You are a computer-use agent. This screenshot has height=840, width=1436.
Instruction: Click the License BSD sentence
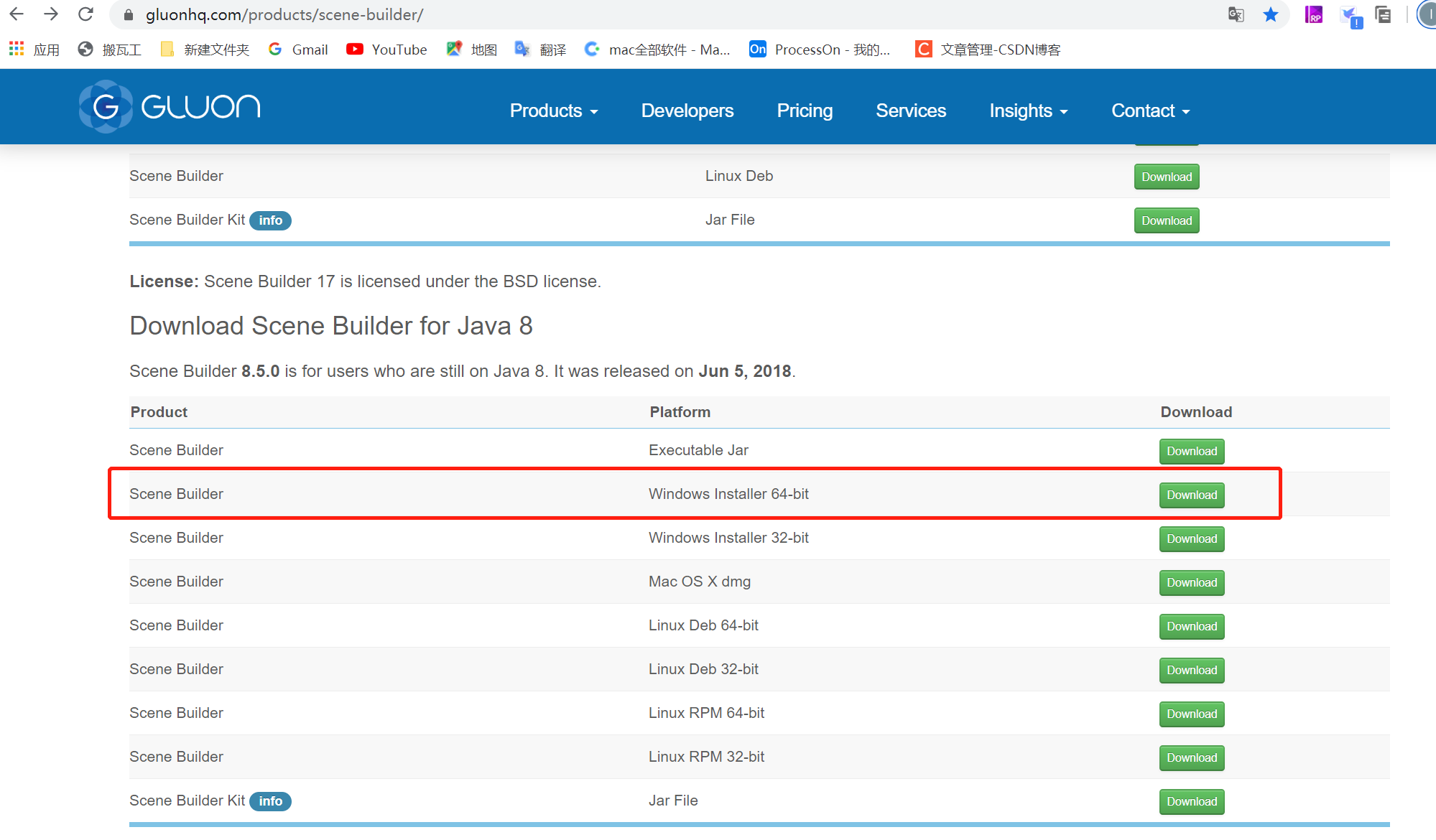click(365, 281)
